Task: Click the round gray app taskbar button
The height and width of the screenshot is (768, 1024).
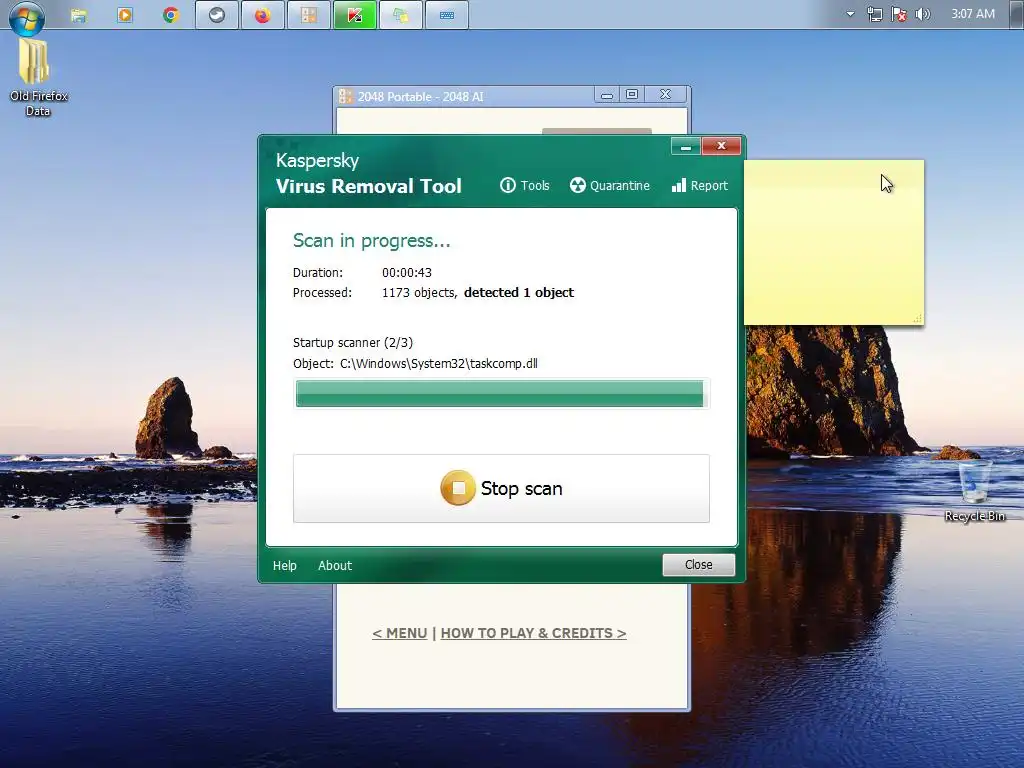Action: click(x=217, y=15)
